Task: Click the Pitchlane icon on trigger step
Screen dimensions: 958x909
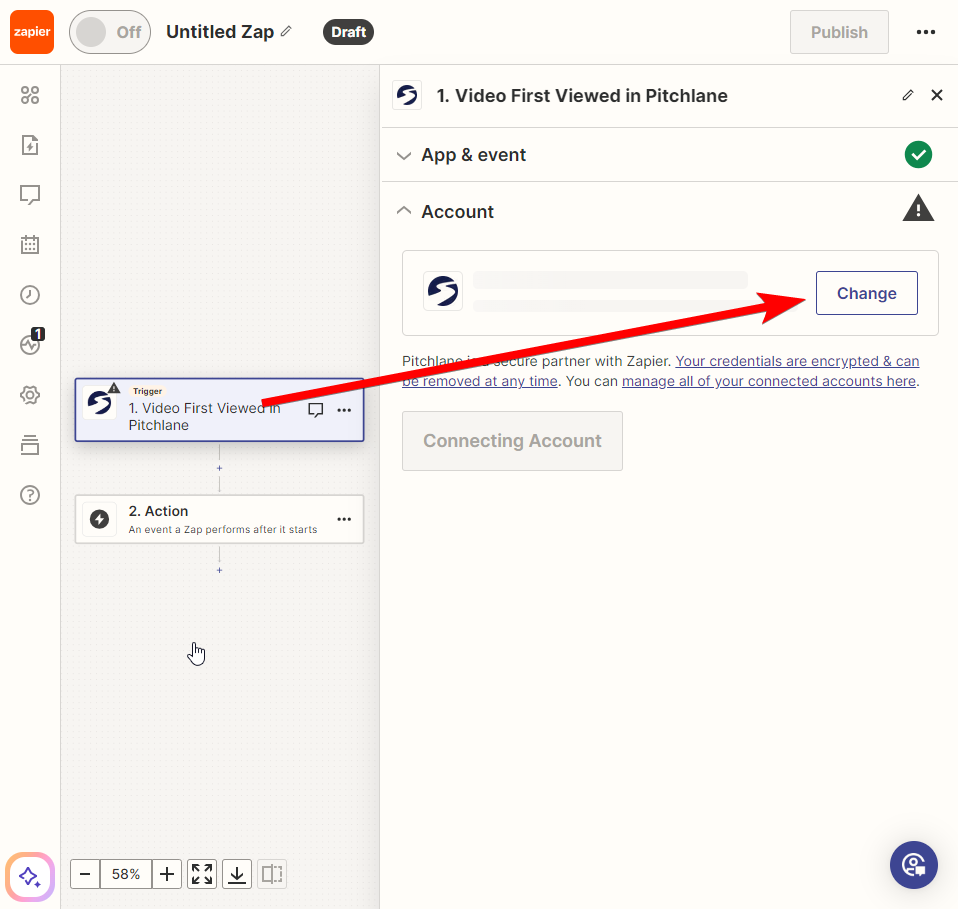Action: coord(100,403)
